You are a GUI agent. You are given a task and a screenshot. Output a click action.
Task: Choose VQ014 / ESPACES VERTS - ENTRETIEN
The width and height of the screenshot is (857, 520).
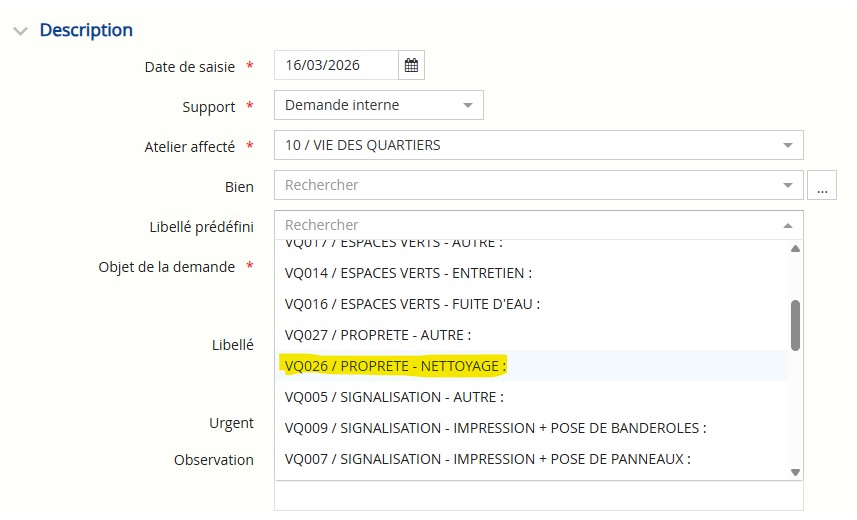(x=408, y=273)
